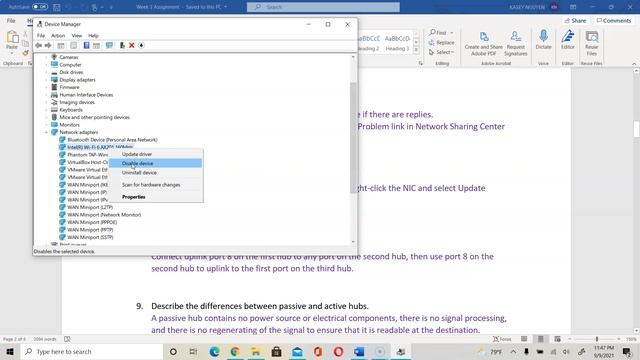Click Word icon in taskbar
This screenshot has height=360, width=640.
tap(359, 351)
